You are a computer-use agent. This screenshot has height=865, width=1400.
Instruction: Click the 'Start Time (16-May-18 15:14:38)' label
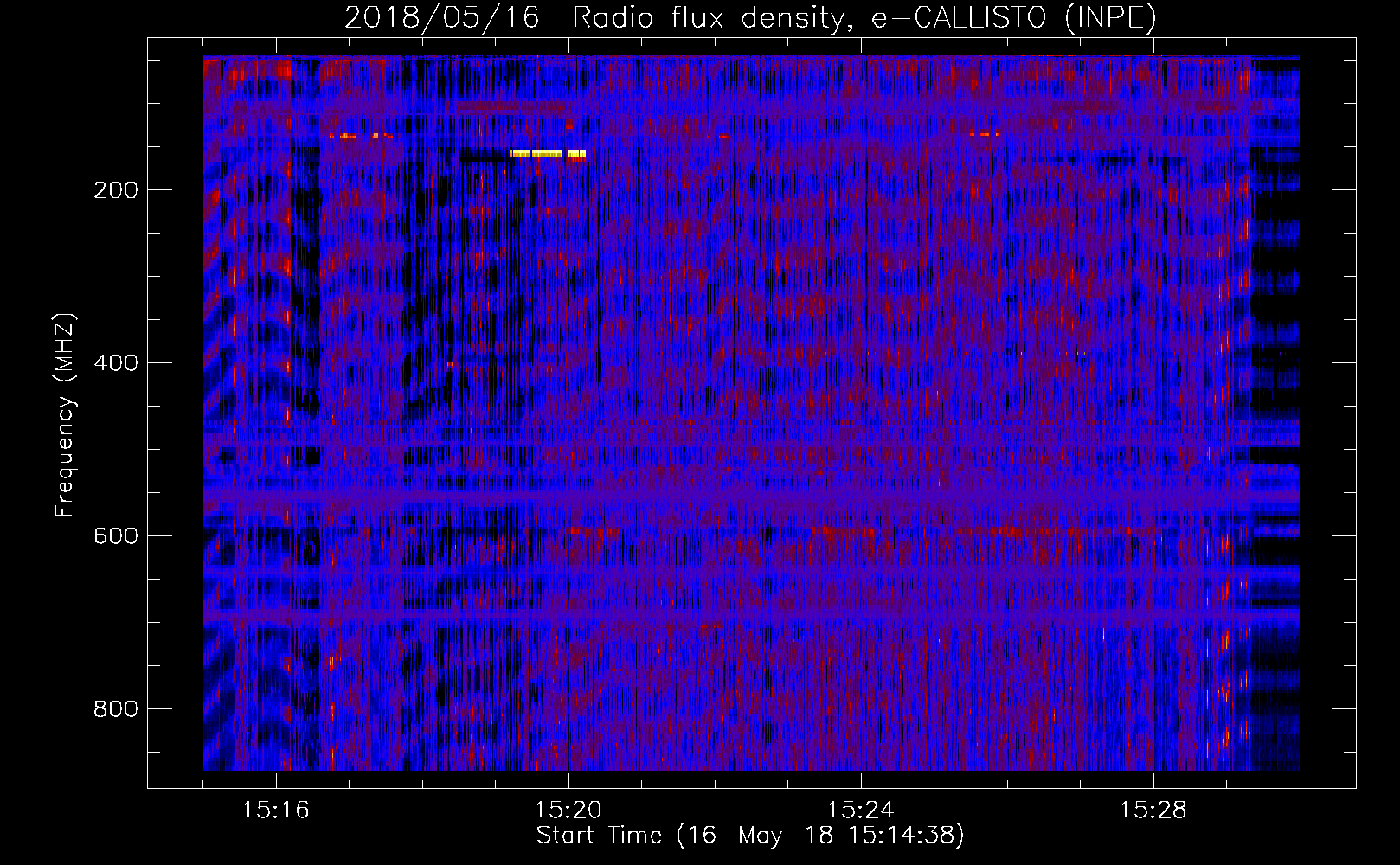click(x=750, y=836)
